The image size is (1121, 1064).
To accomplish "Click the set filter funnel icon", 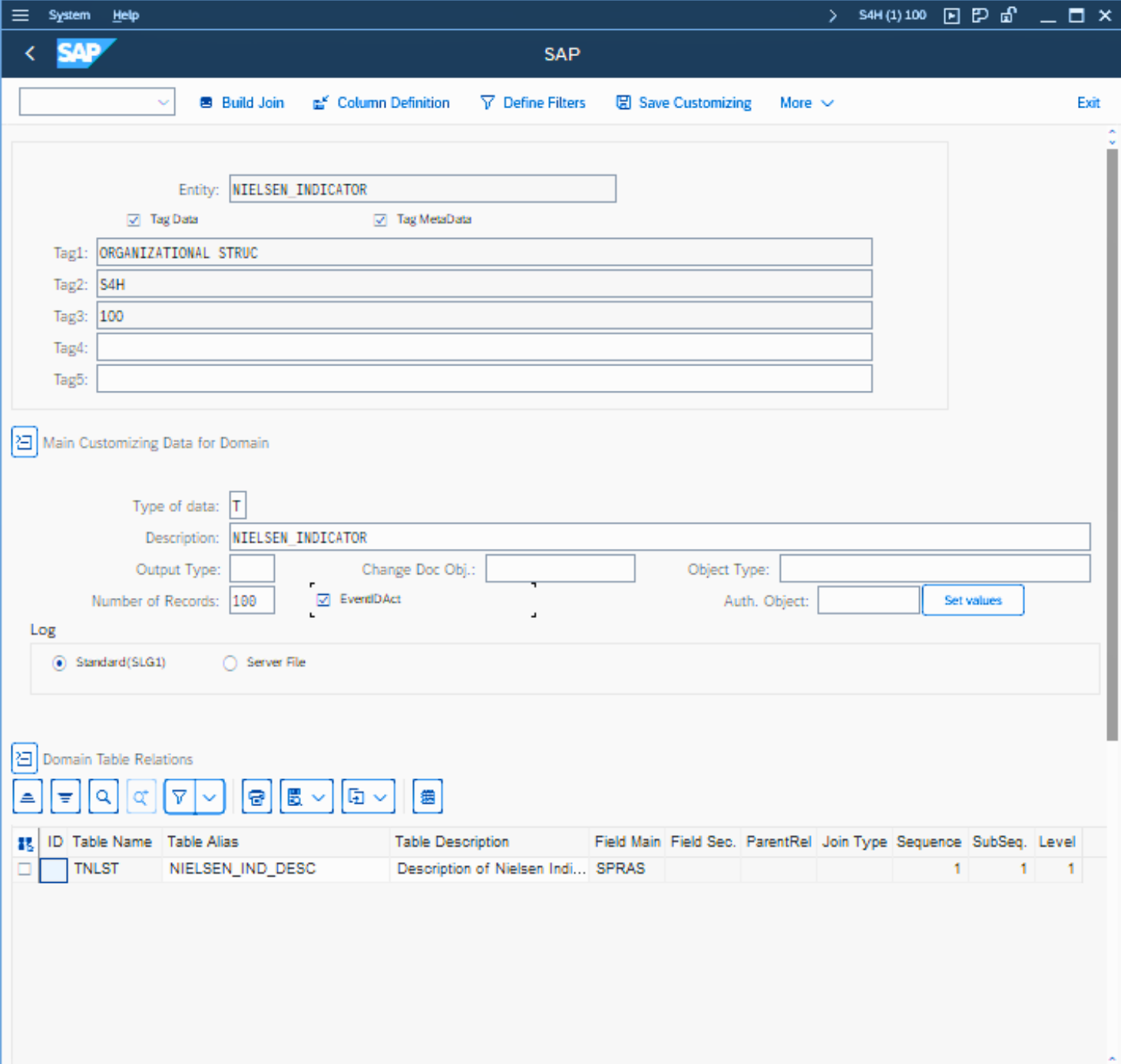I will coord(180,797).
